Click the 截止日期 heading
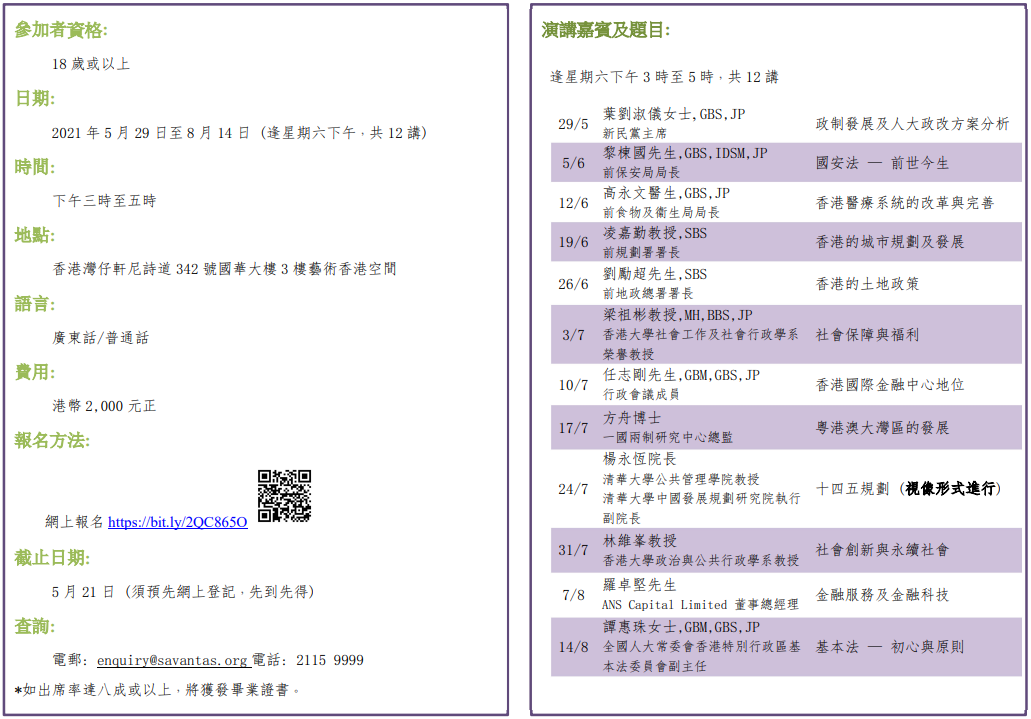 [x=52, y=558]
